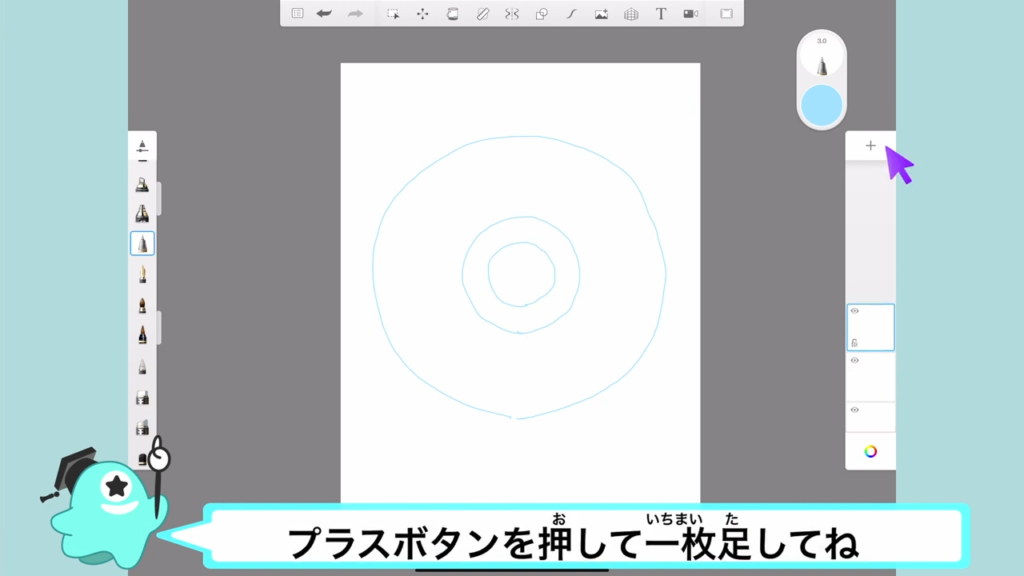This screenshot has height=576, width=1024.
Task: Select the Text tool
Action: (661, 13)
